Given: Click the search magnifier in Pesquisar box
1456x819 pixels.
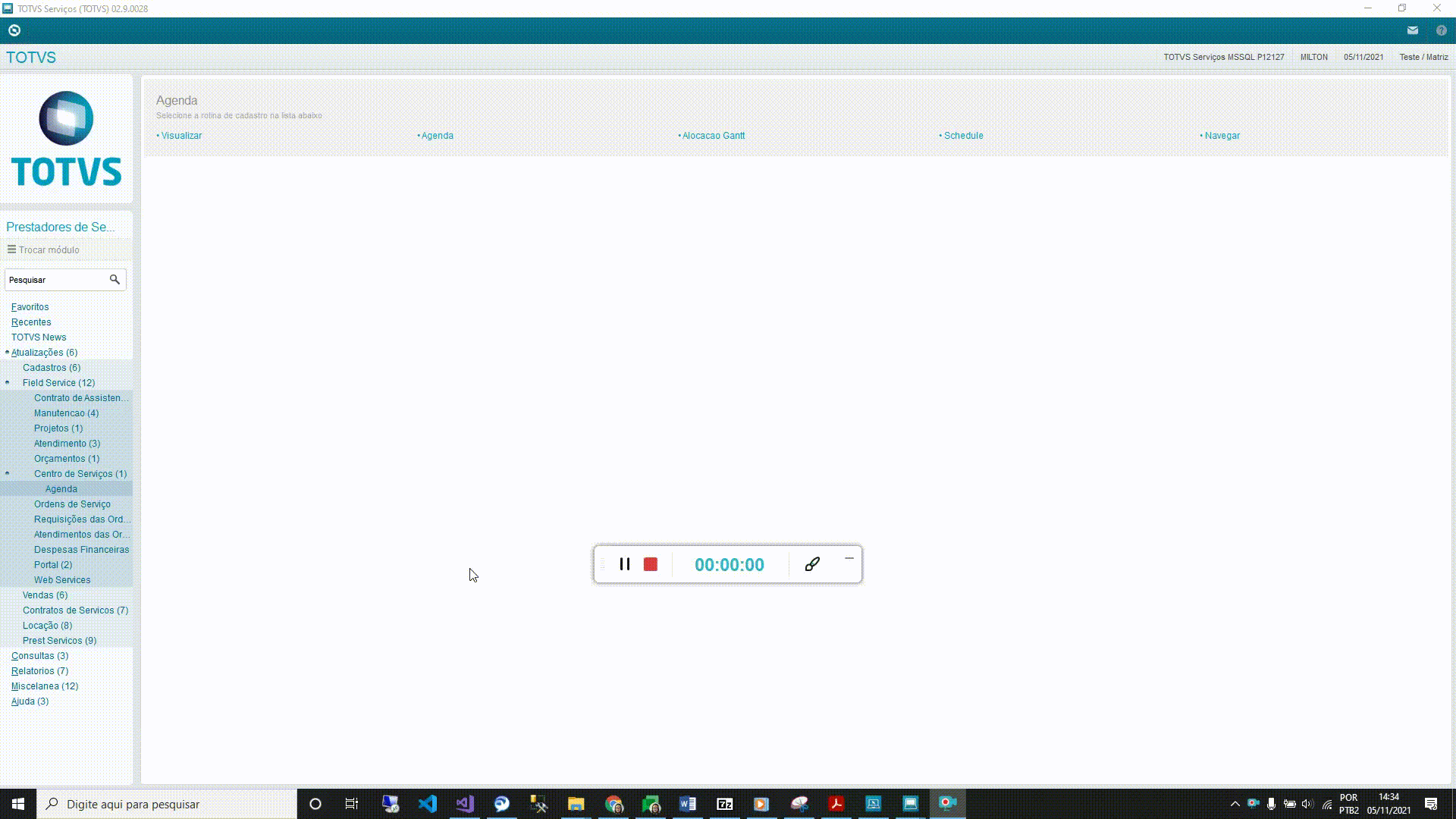Looking at the screenshot, I should click(x=115, y=280).
